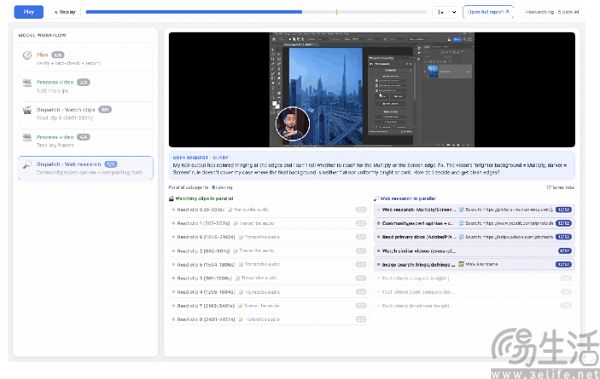Click the search icon in Read primary docs row
The height and width of the screenshot is (379, 600).
(x=461, y=237)
